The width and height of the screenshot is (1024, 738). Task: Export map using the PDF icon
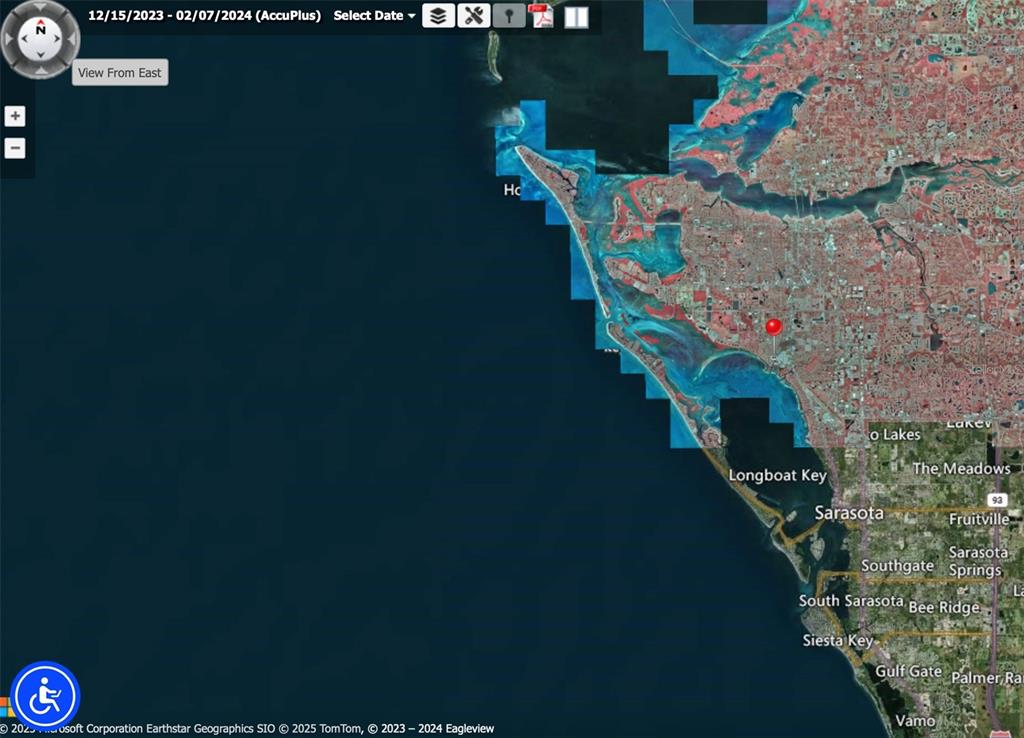[x=541, y=16]
